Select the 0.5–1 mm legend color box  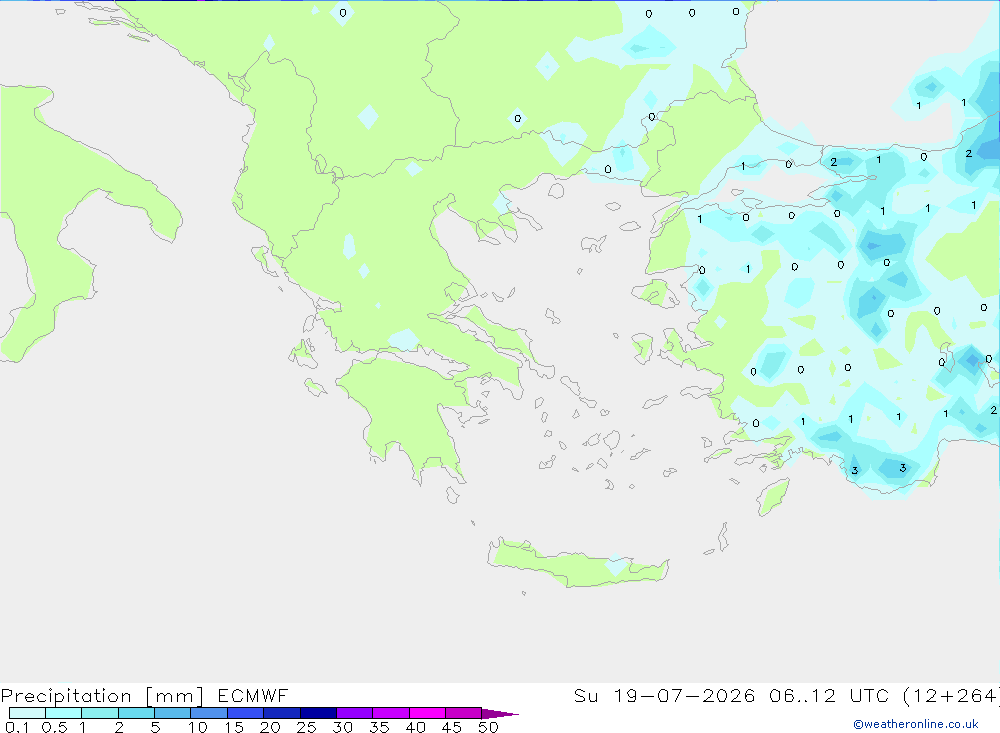[64, 713]
